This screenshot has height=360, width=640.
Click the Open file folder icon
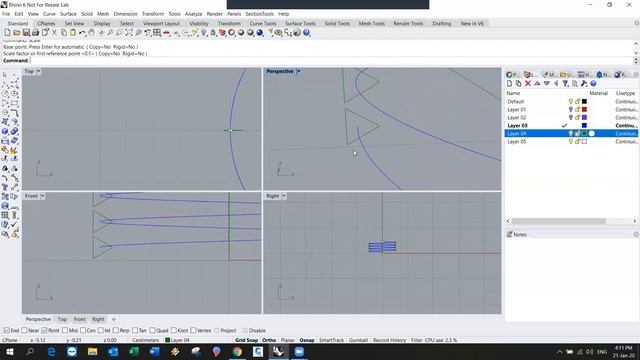(x=17, y=33)
